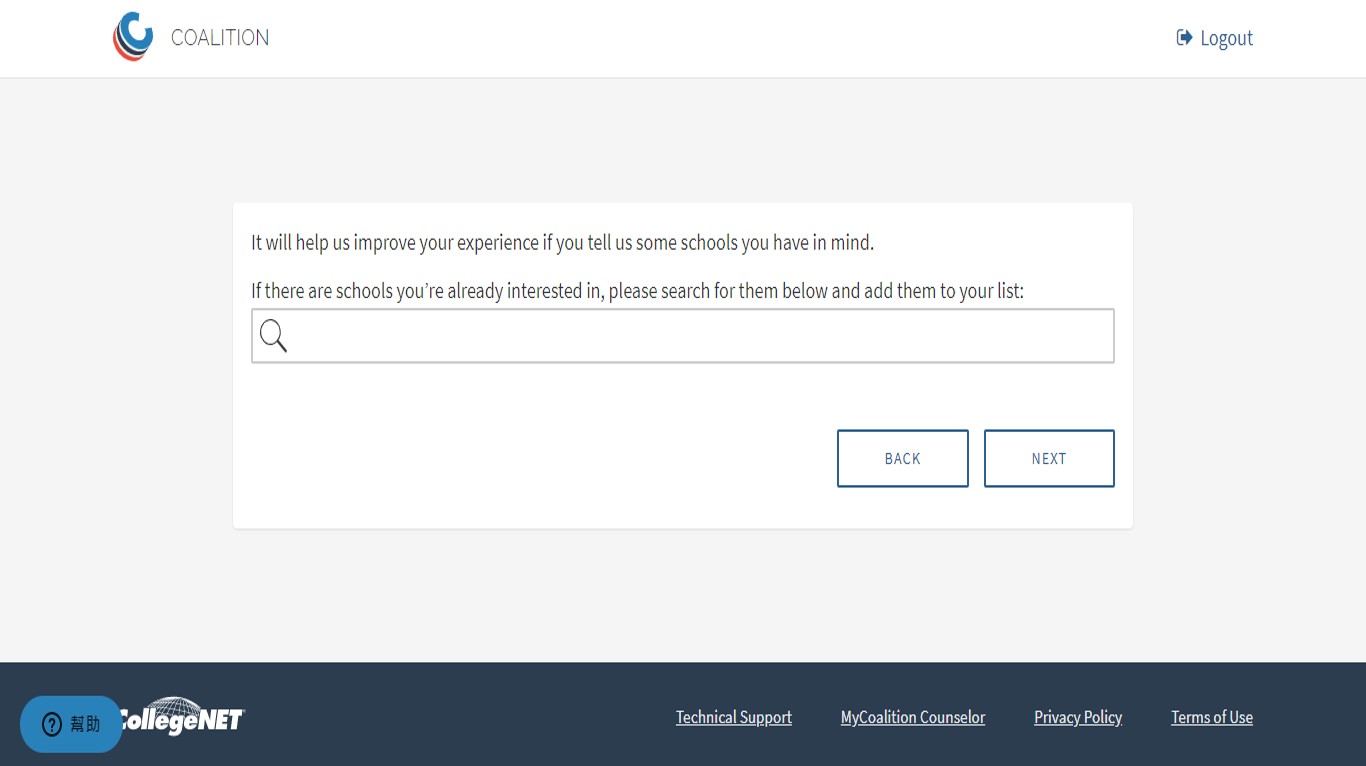Click the 'If there are schools' search label
The height and width of the screenshot is (766, 1366).
[637, 291]
